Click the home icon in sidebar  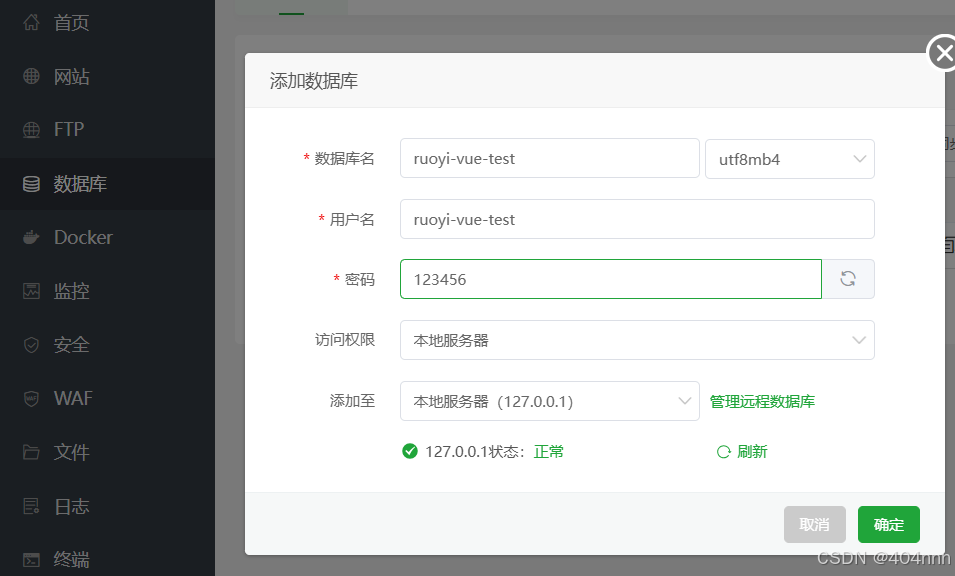[31, 22]
